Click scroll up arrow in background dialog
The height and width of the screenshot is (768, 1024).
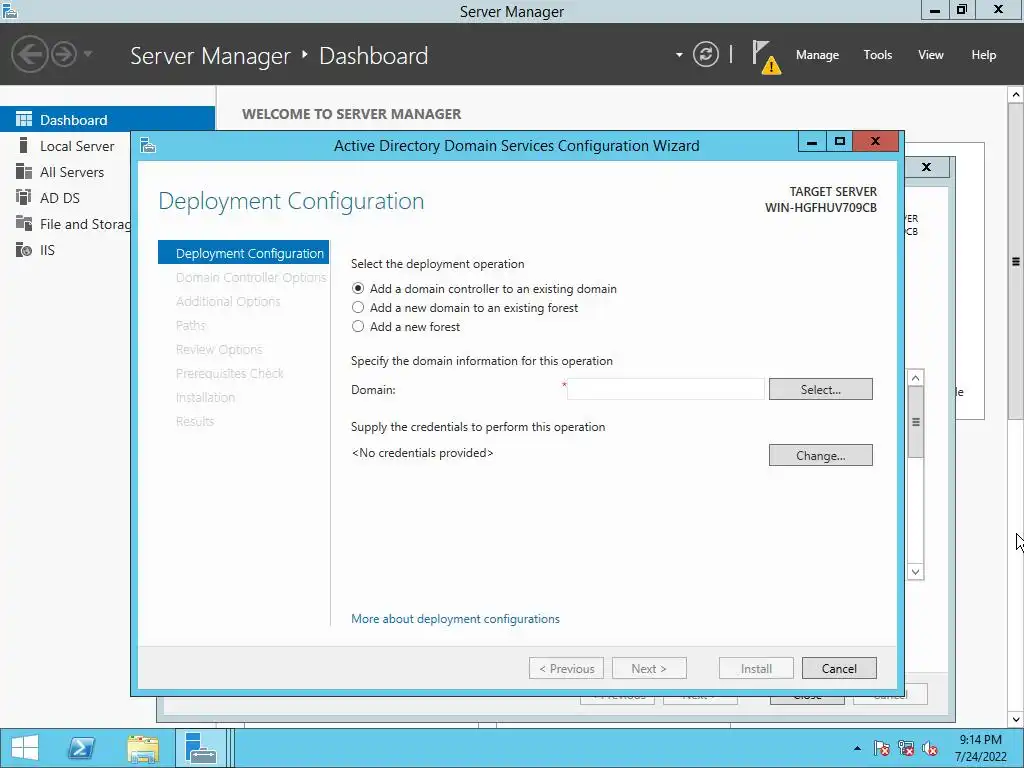pos(916,378)
